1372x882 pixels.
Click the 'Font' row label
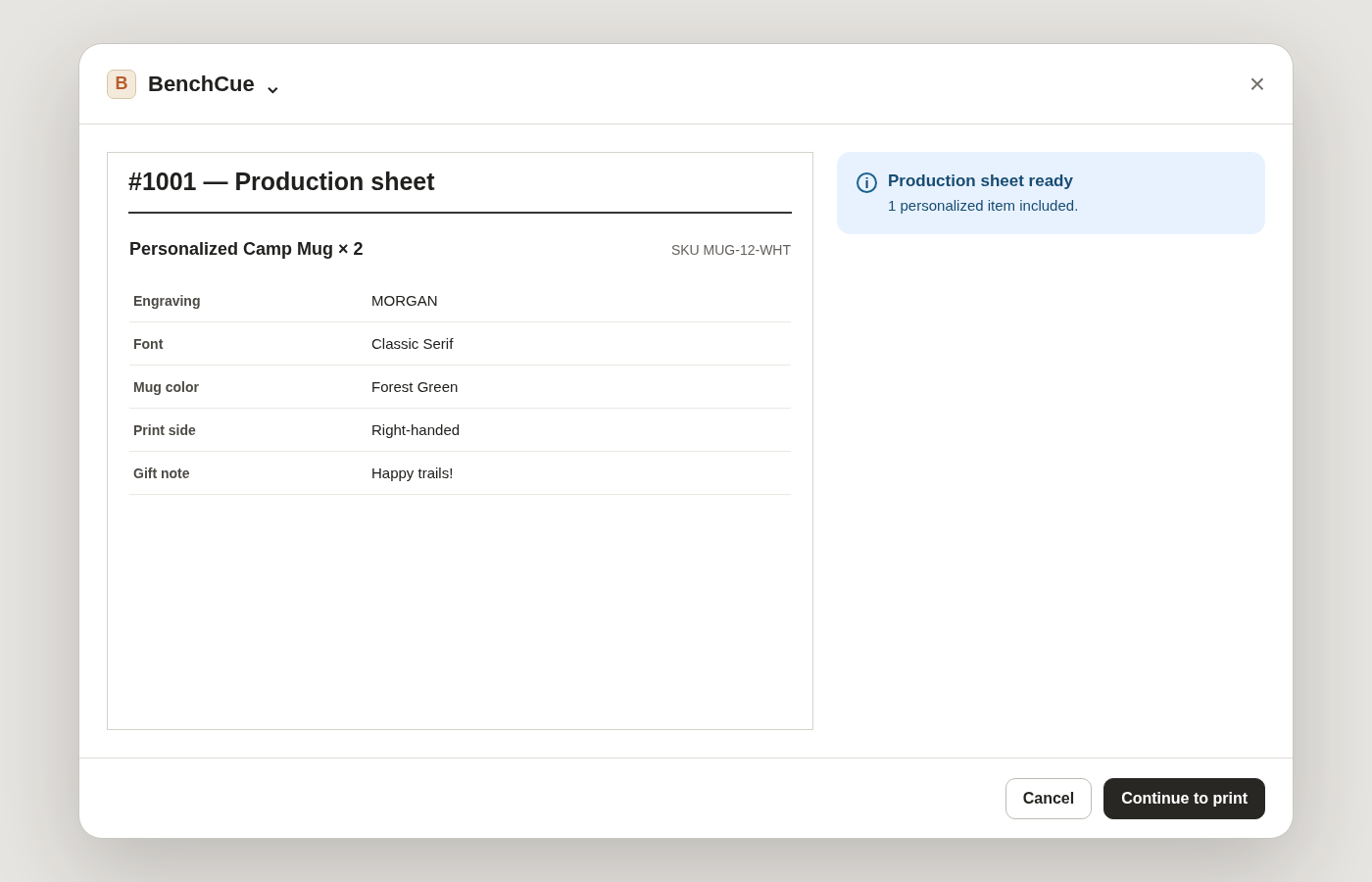tap(148, 344)
